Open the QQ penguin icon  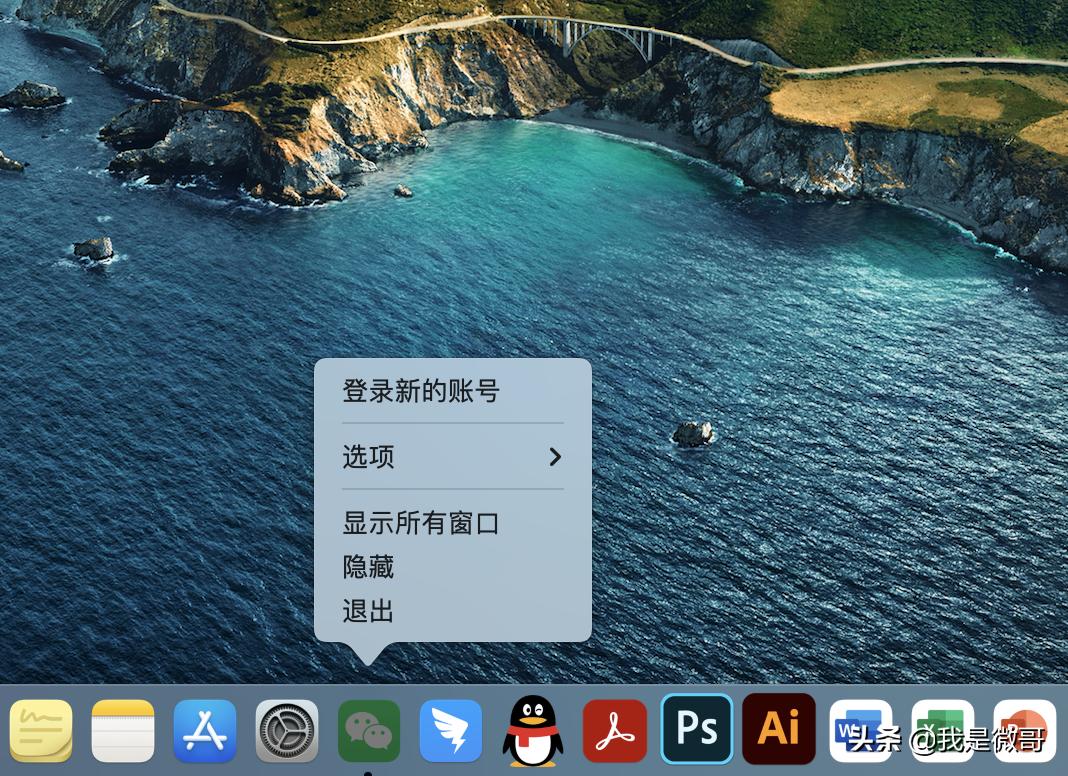[533, 730]
